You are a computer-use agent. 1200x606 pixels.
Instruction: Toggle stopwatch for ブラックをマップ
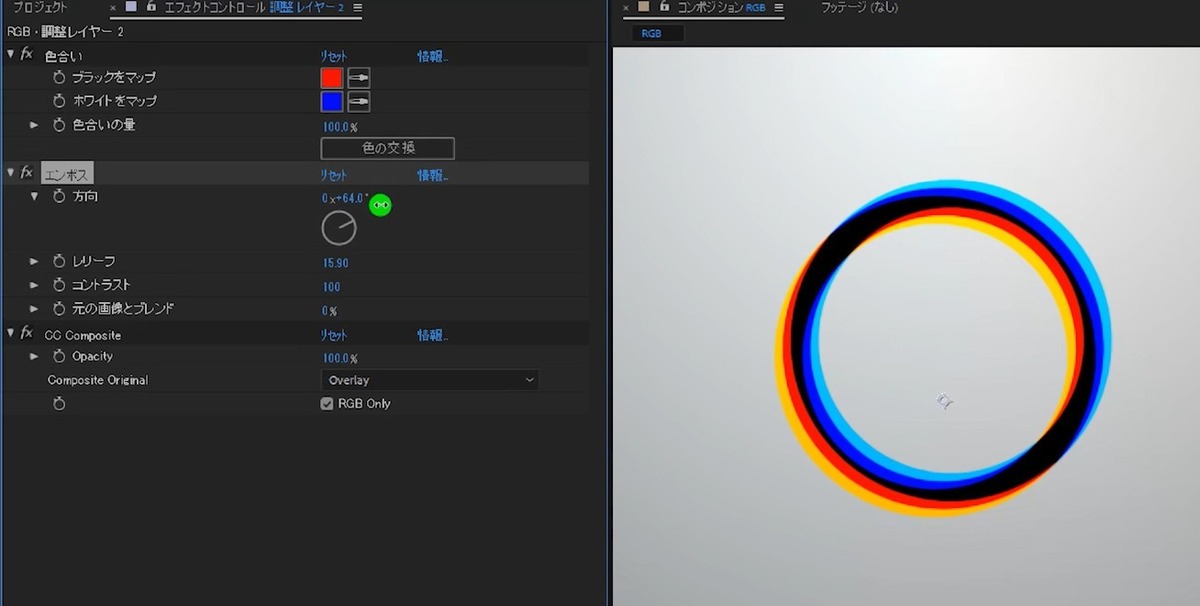click(x=59, y=77)
